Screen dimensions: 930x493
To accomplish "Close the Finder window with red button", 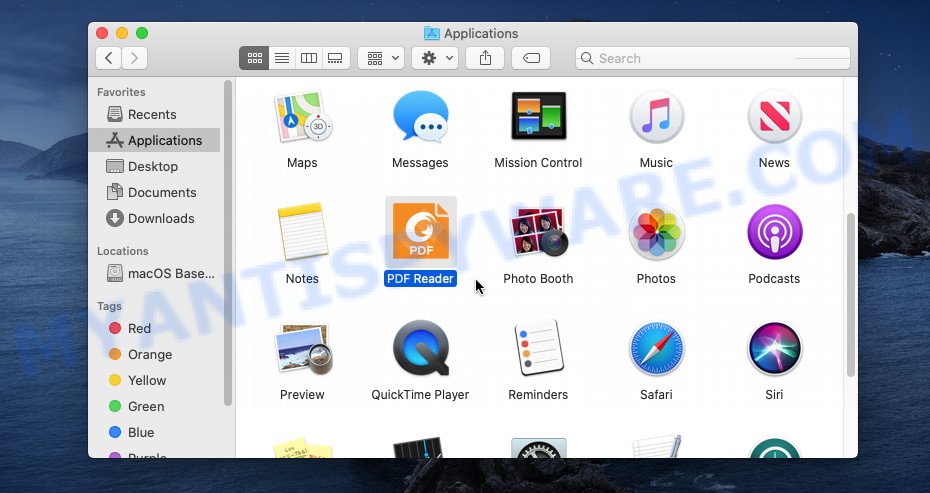I will coord(102,33).
